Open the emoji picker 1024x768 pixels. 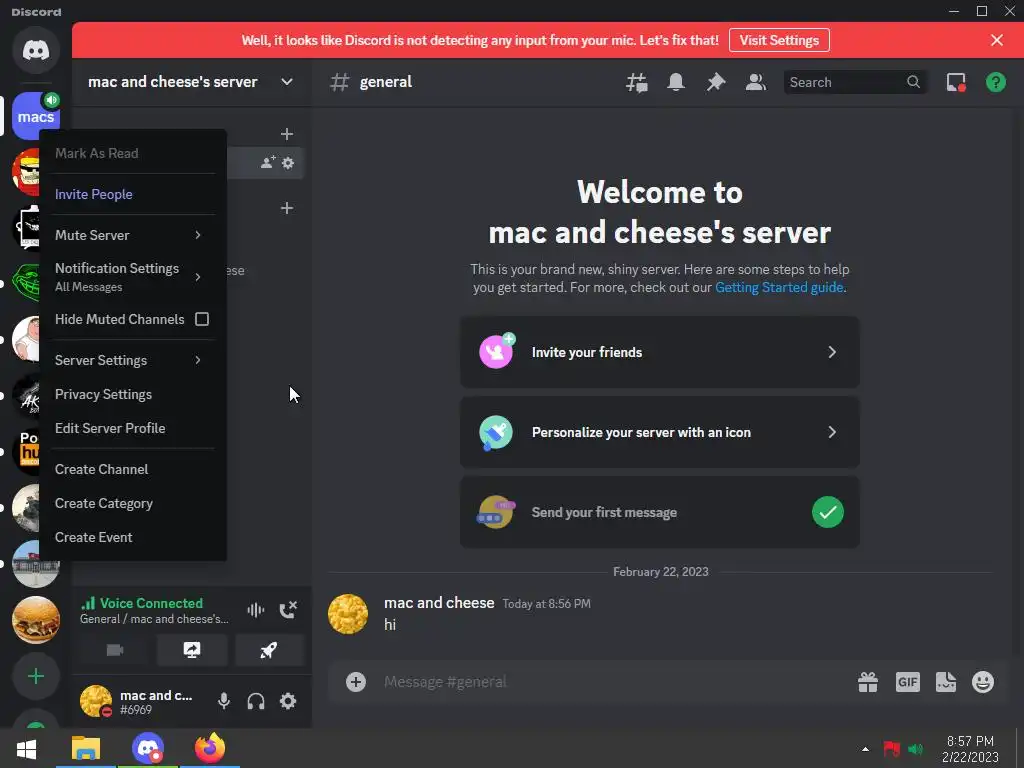[983, 682]
